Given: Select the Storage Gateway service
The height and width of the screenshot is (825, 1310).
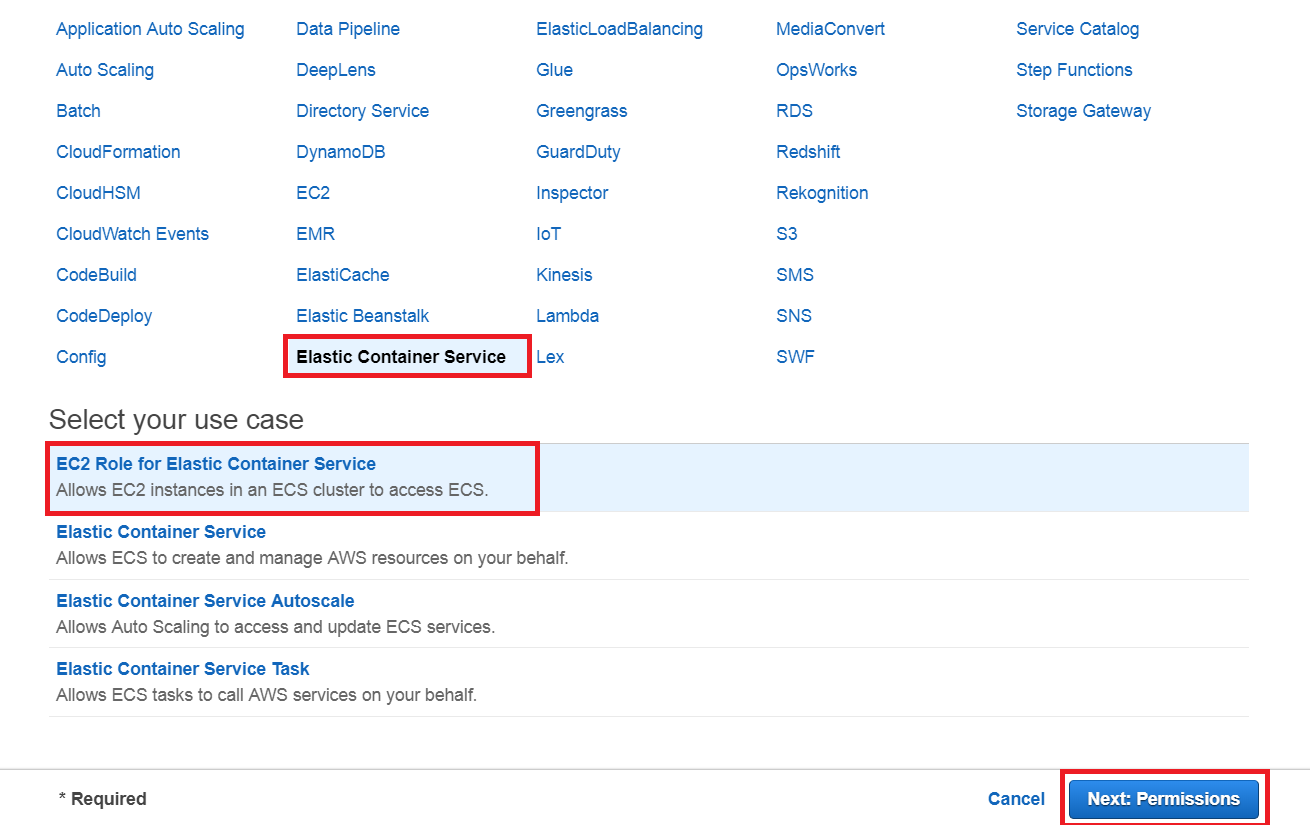Looking at the screenshot, I should click(x=1083, y=110).
